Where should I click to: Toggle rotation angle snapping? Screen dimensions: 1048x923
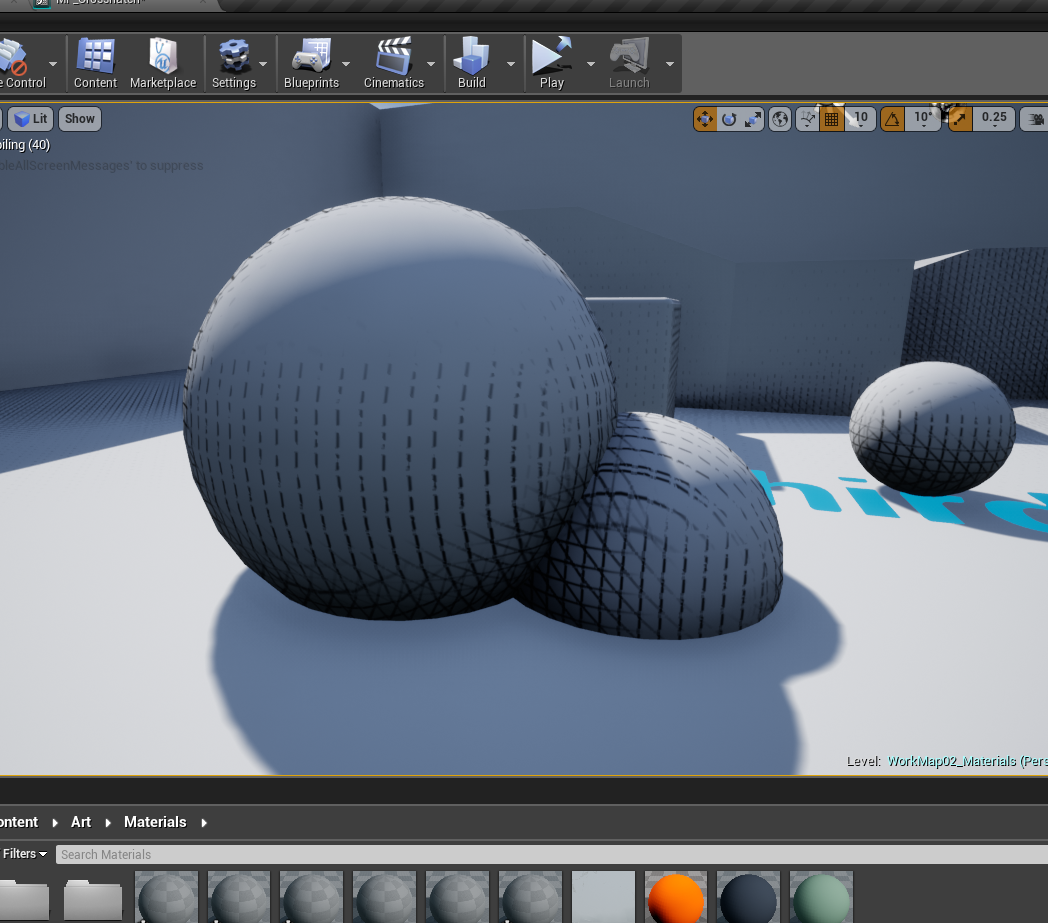point(892,119)
